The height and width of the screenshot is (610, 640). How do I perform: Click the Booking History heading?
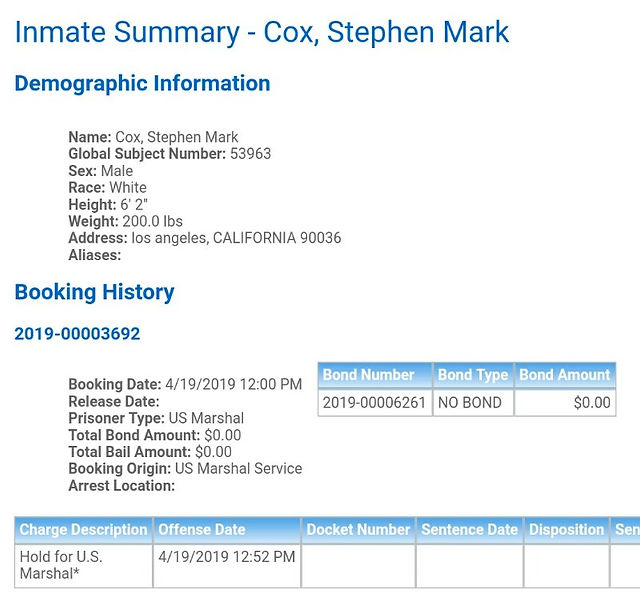(94, 292)
